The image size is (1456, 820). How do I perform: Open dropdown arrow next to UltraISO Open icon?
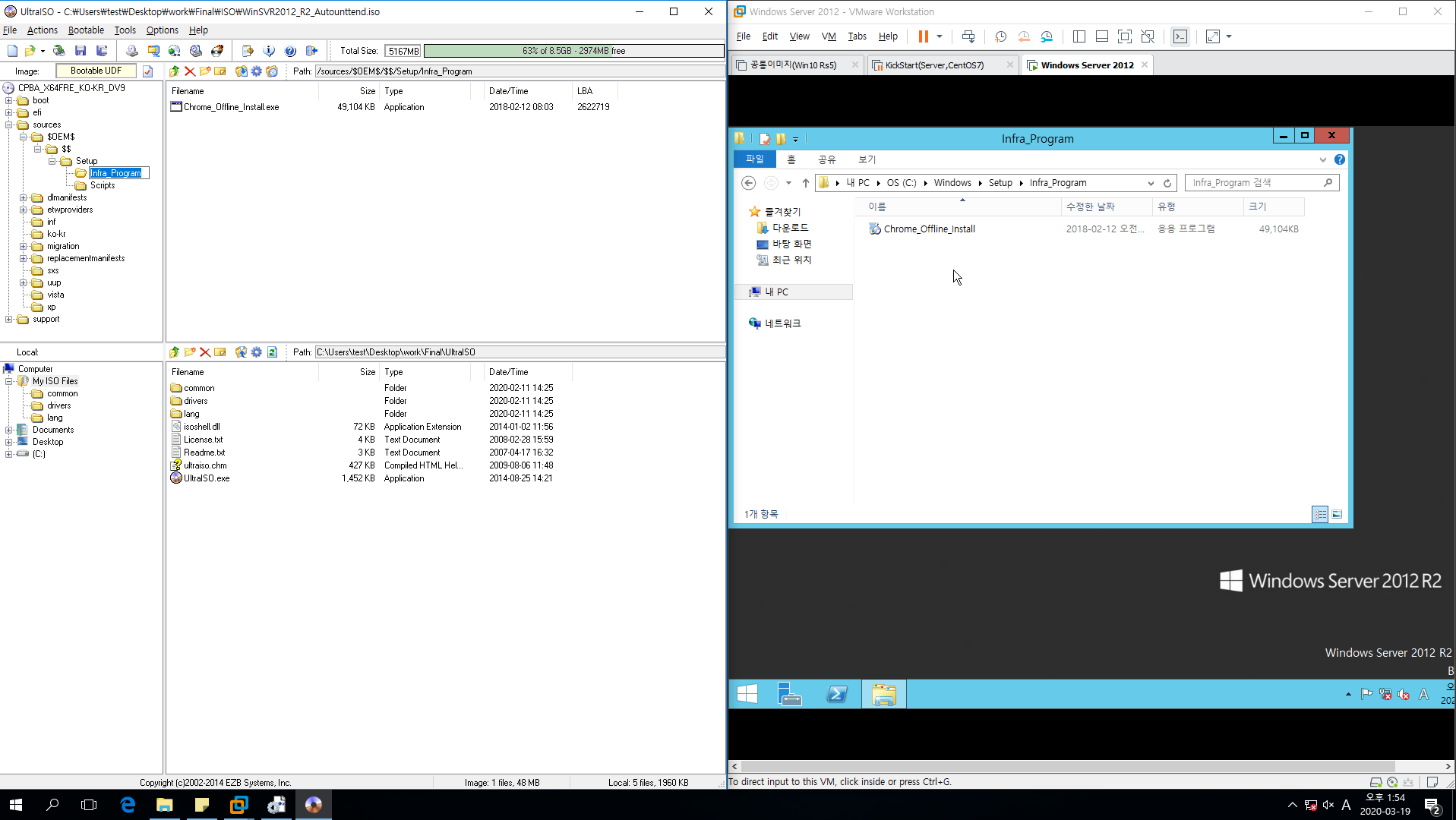click(x=43, y=51)
